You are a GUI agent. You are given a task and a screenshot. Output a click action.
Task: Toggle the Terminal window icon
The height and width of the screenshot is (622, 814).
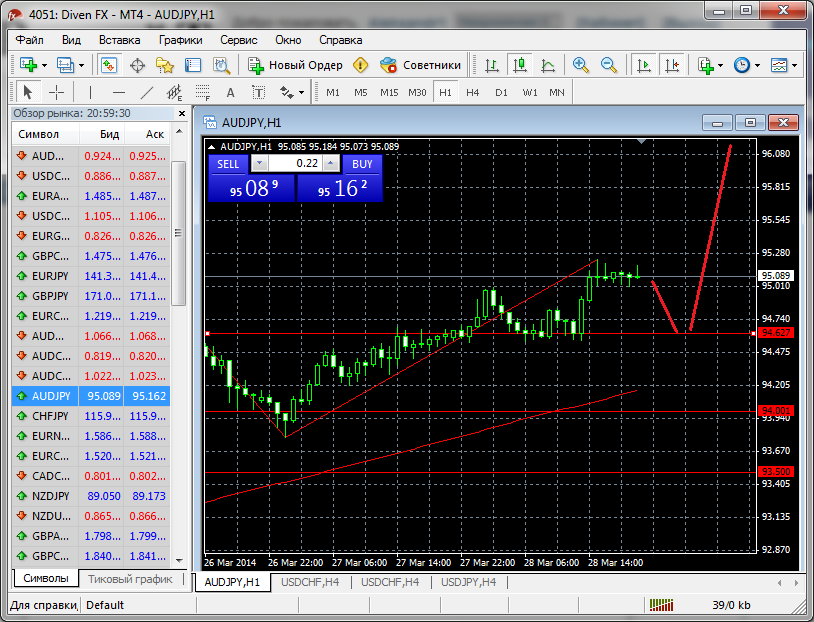click(x=193, y=65)
